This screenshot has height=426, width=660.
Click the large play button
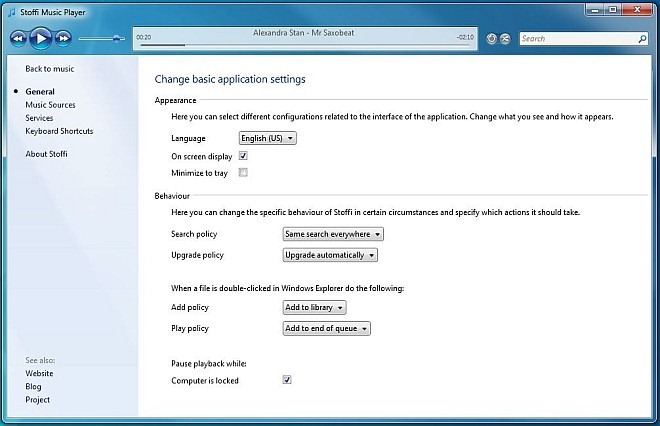41,39
